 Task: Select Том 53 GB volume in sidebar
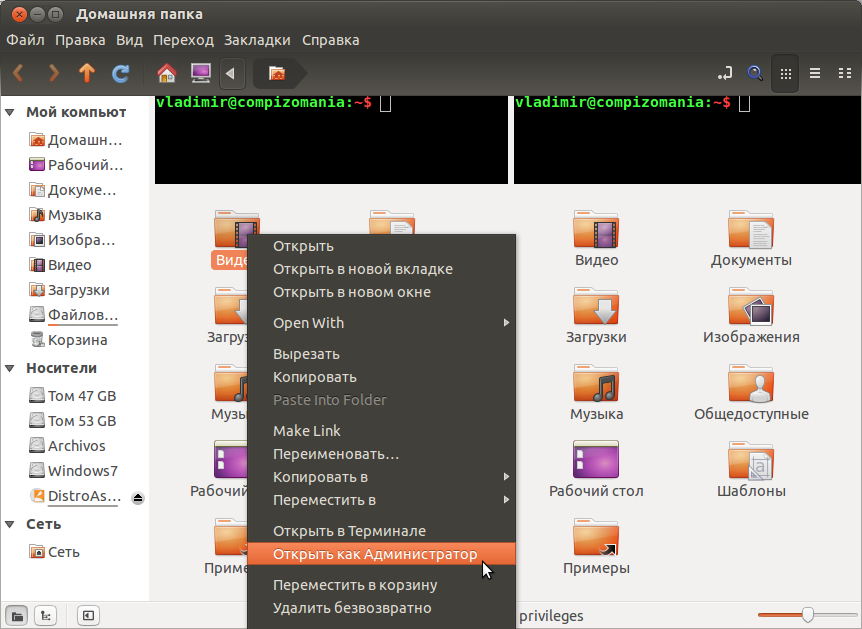click(x=72, y=421)
